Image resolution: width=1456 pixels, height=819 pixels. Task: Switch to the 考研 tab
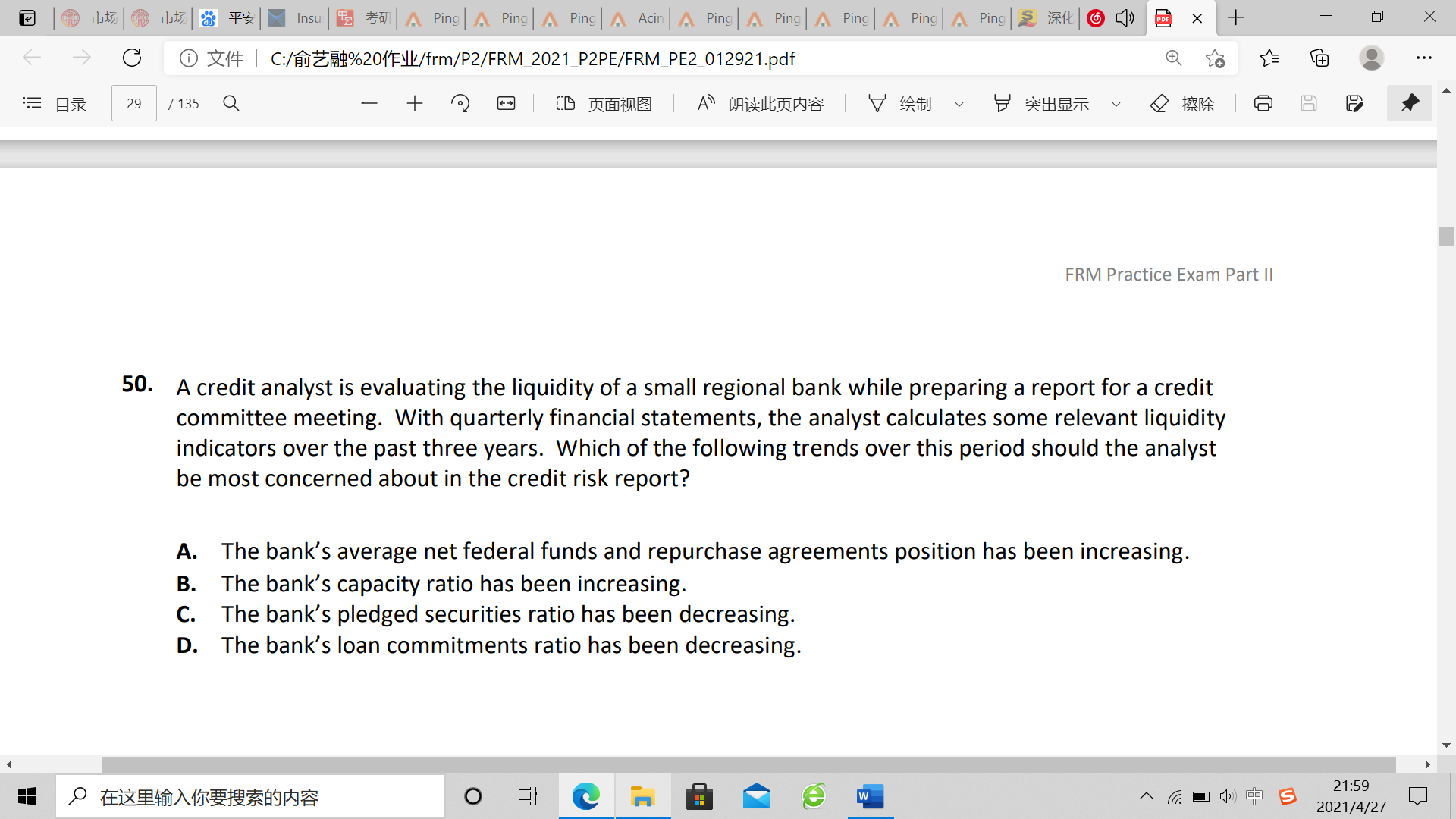(x=363, y=18)
